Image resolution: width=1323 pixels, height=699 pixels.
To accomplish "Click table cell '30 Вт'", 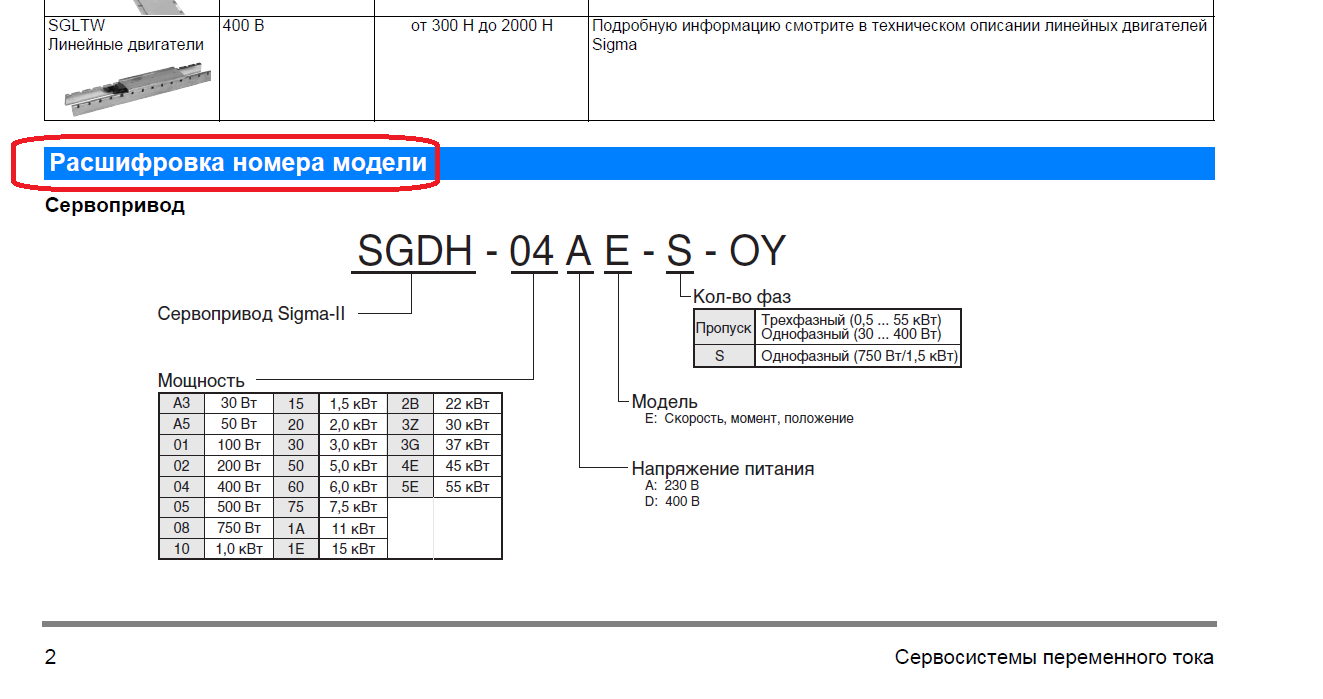I will (240, 404).
